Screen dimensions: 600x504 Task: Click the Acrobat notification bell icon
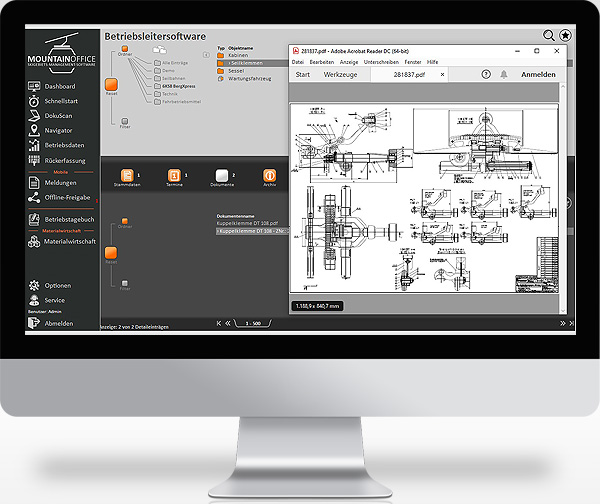[503, 74]
